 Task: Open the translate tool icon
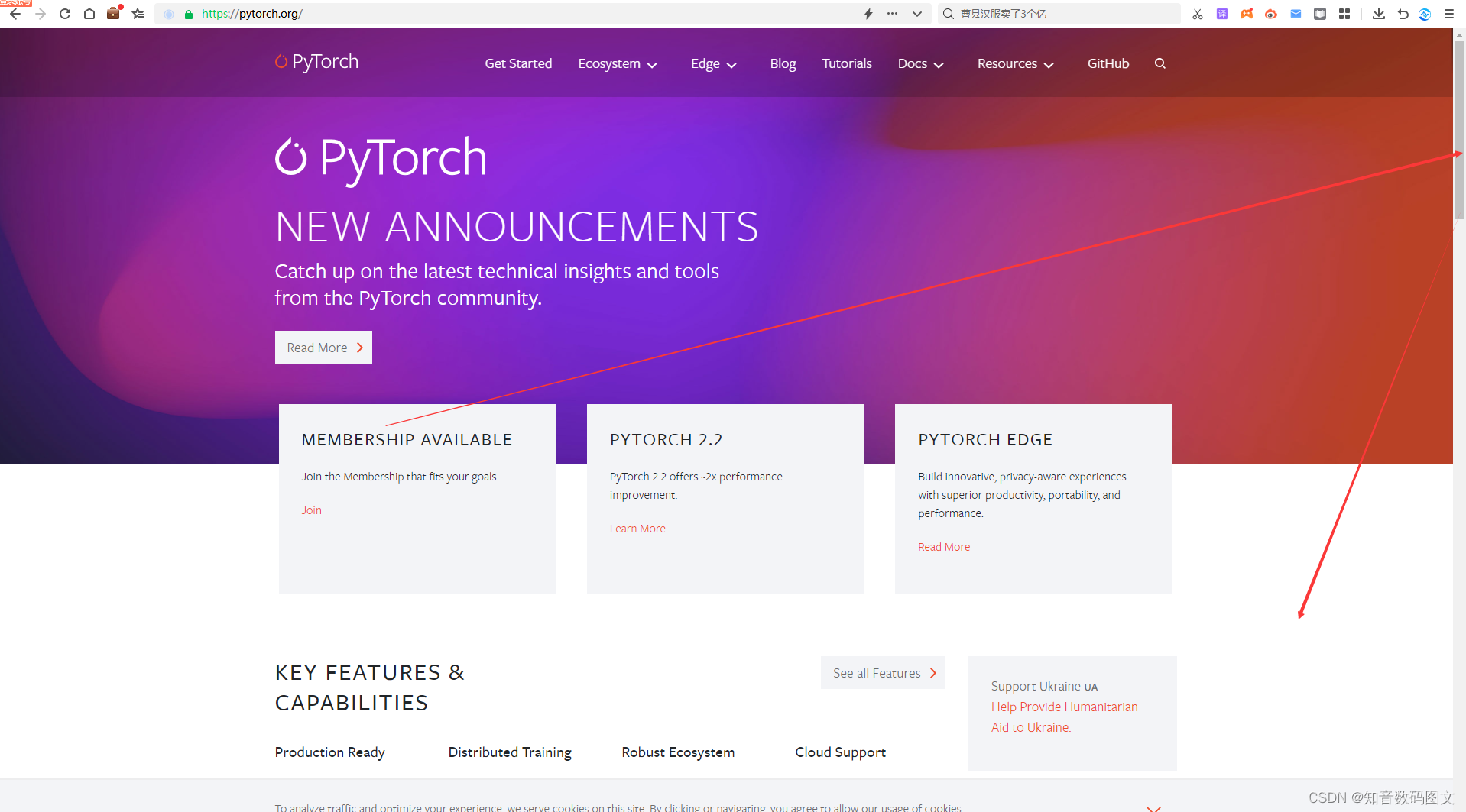pyautogui.click(x=1221, y=14)
